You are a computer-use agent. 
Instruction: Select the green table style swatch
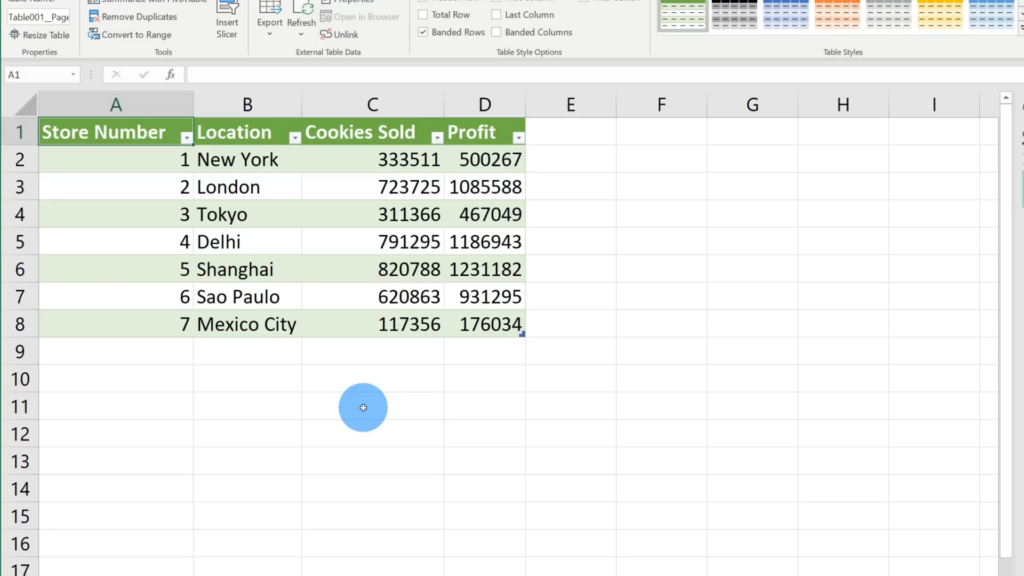684,15
